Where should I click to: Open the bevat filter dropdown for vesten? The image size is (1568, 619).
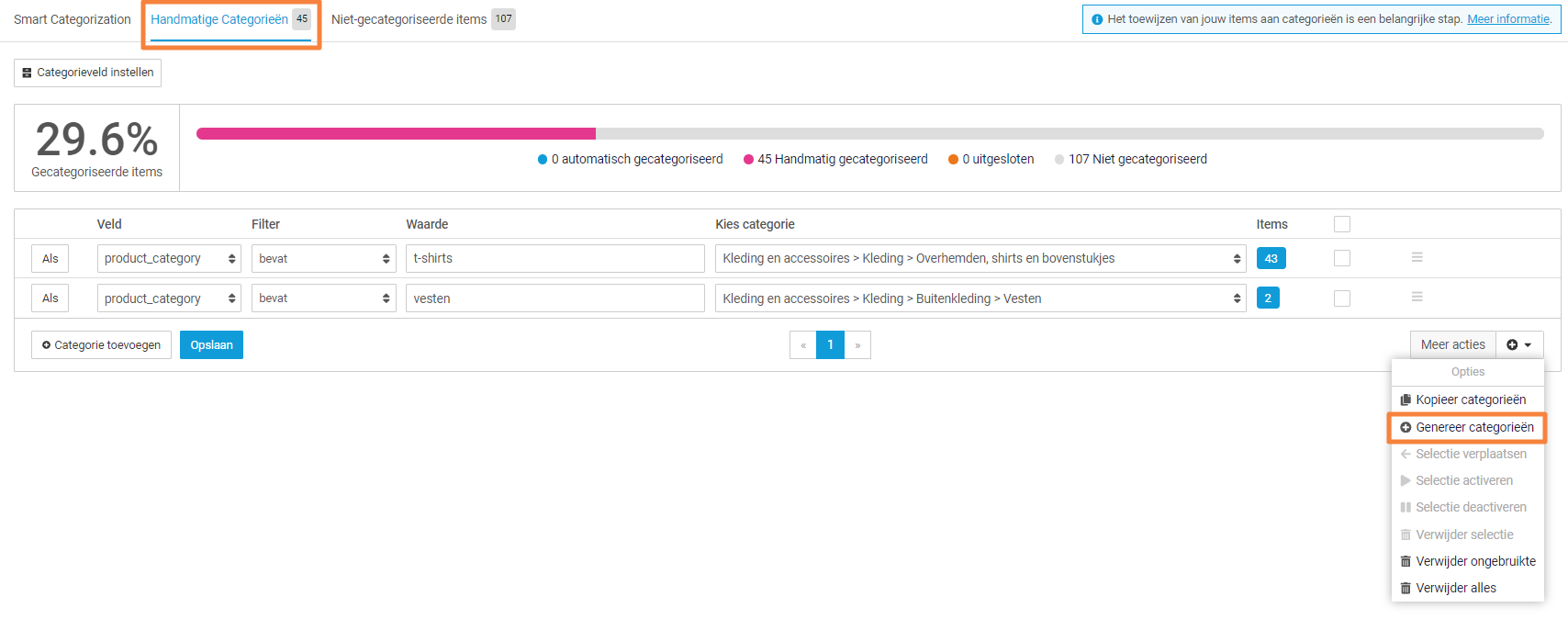pos(323,298)
